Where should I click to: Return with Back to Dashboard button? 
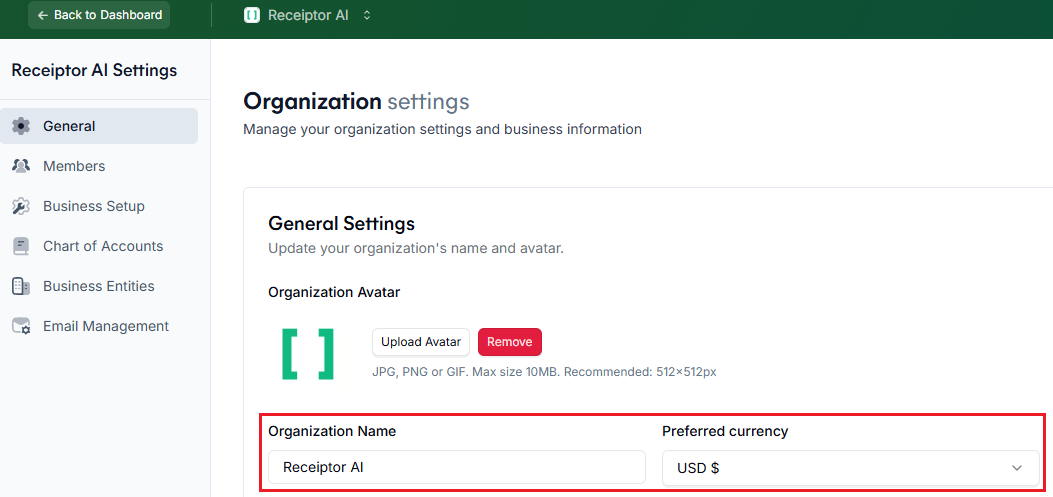99,15
